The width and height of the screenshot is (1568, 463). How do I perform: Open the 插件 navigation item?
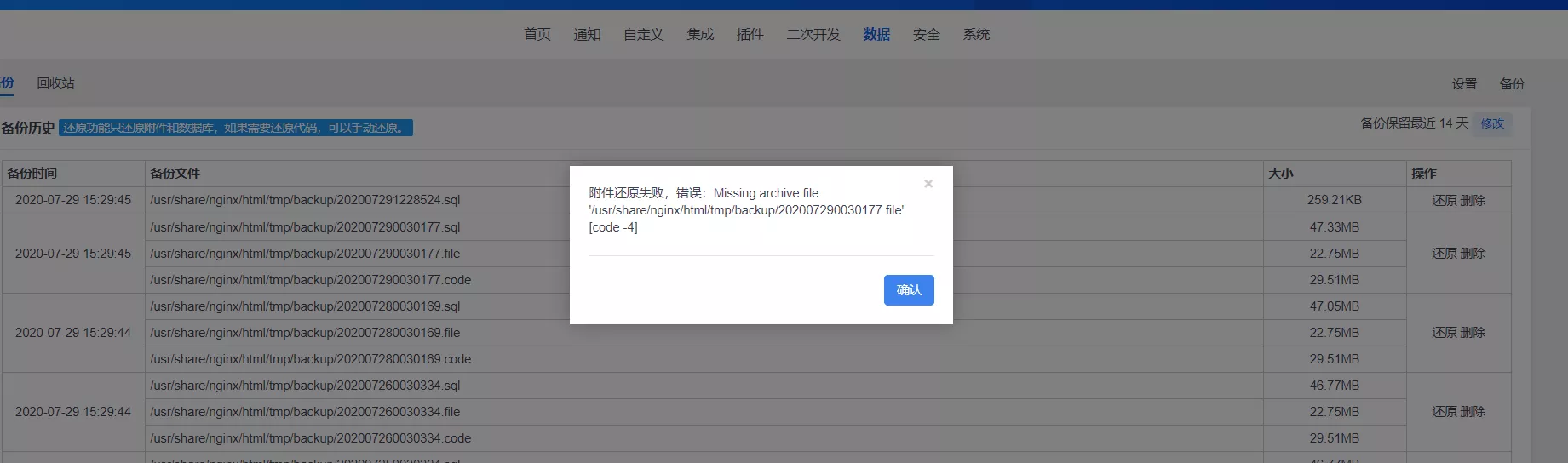coord(750,34)
